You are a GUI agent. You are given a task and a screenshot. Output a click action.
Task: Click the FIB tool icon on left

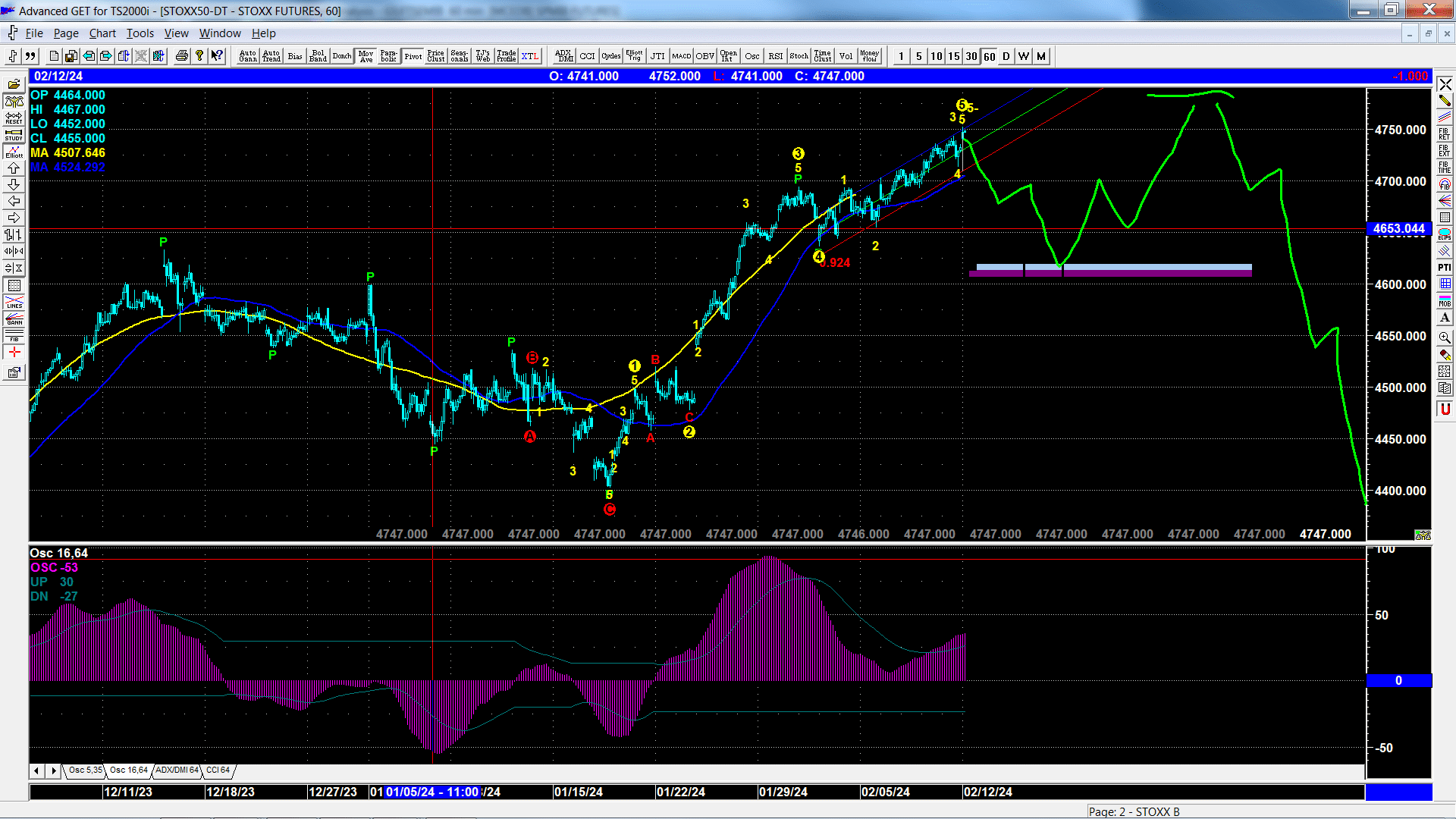click(14, 335)
